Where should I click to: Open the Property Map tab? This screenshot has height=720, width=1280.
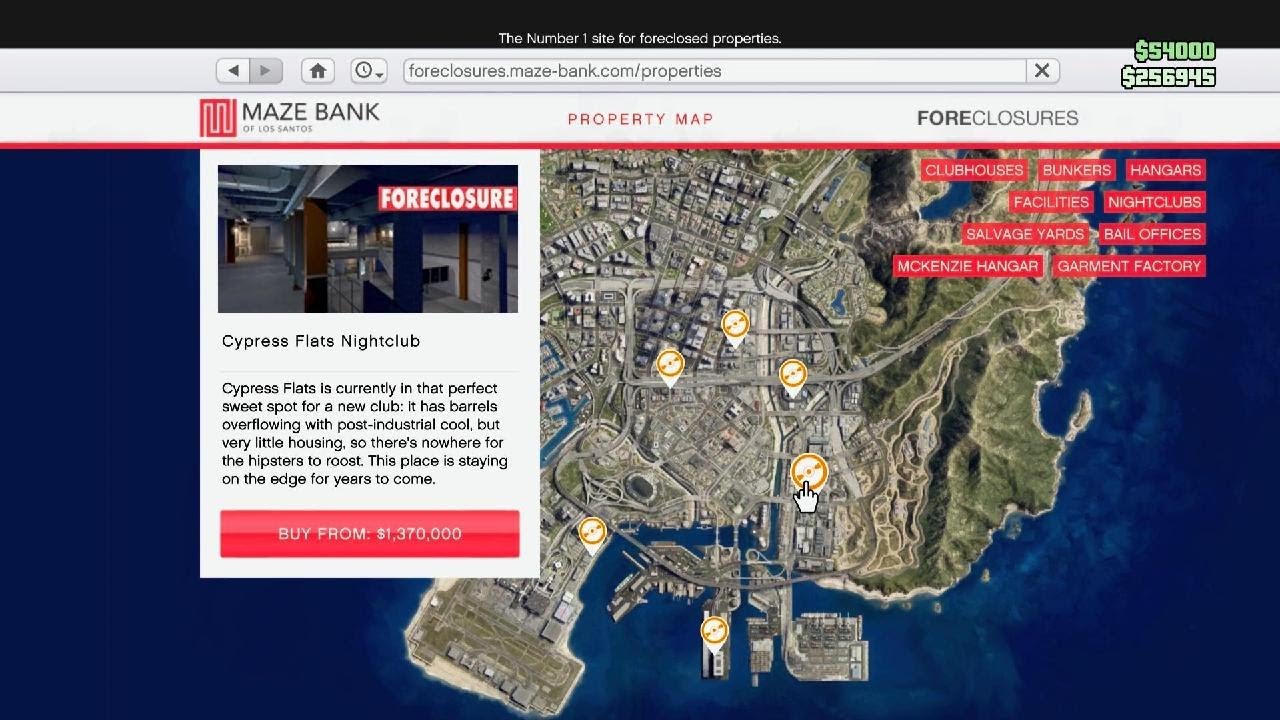click(x=641, y=119)
